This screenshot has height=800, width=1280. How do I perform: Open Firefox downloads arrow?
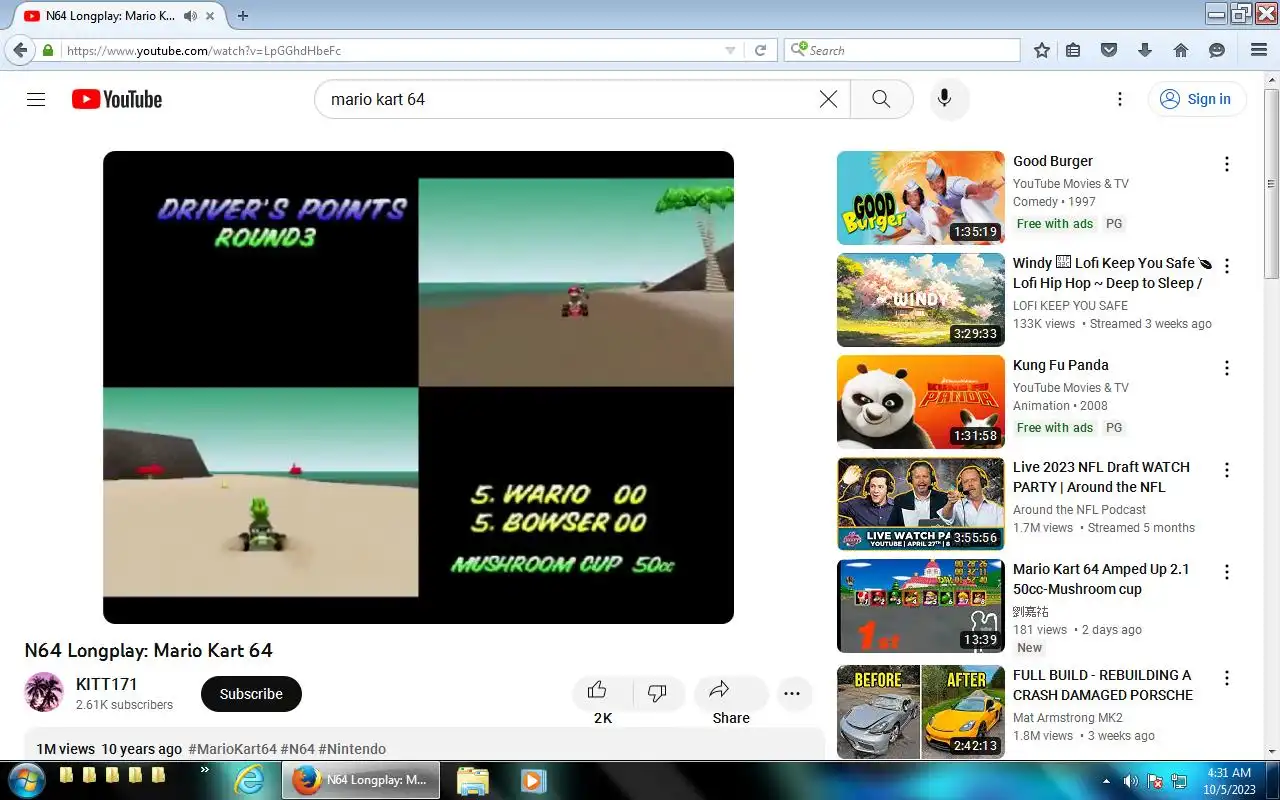(1145, 50)
